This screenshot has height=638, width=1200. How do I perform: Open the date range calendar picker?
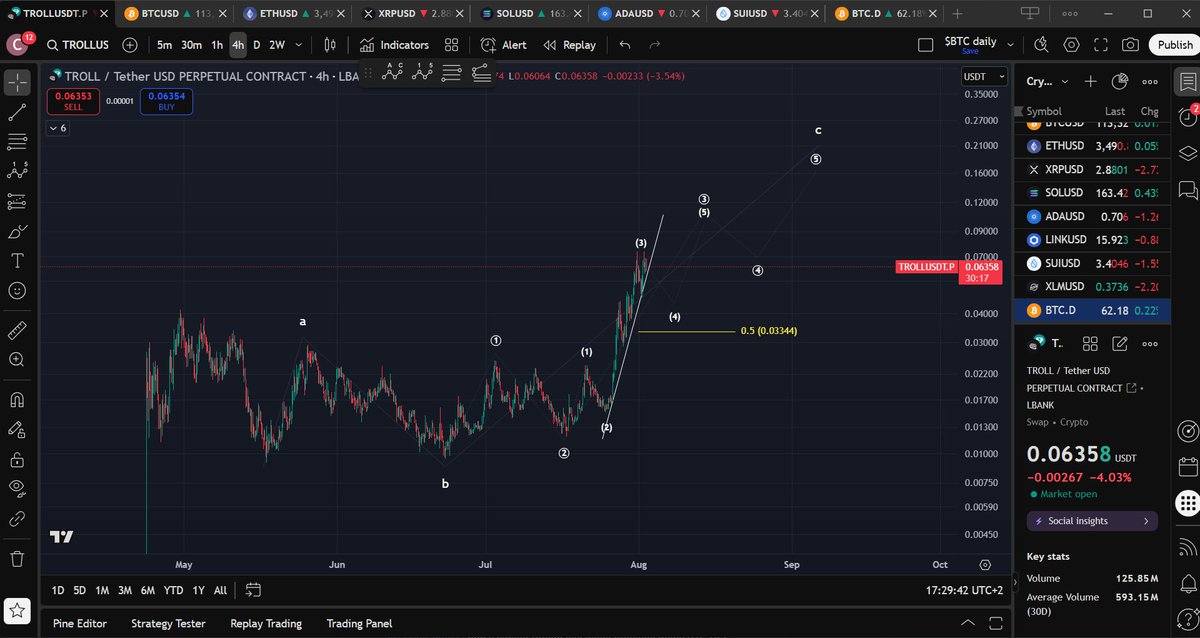point(253,590)
